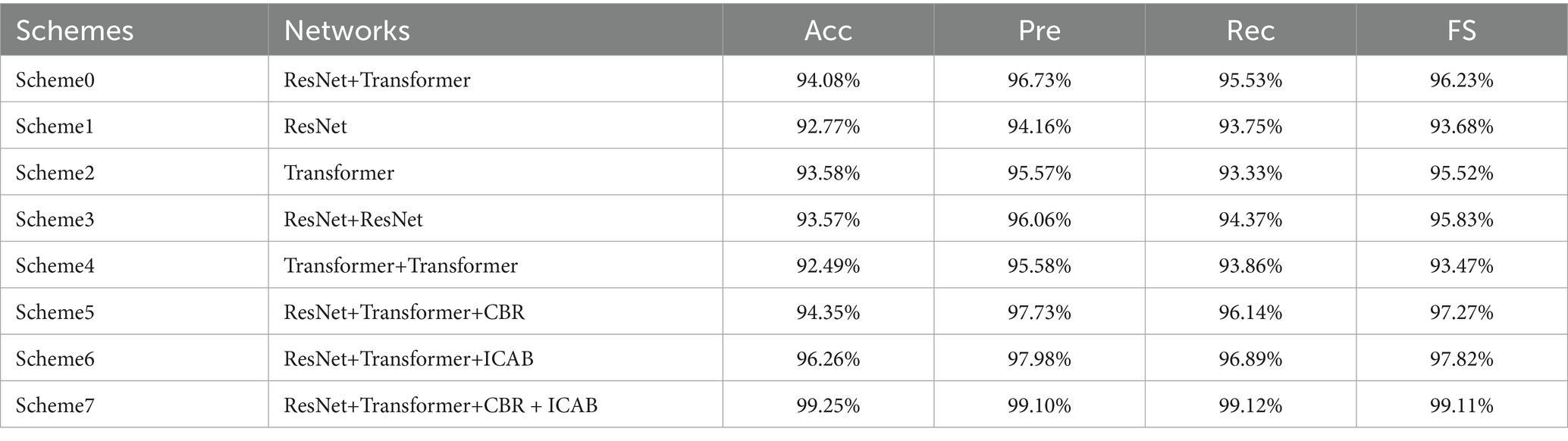Click the ResNet+Transformer+CBR cell
The height and width of the screenshot is (441, 1568).
tap(404, 312)
